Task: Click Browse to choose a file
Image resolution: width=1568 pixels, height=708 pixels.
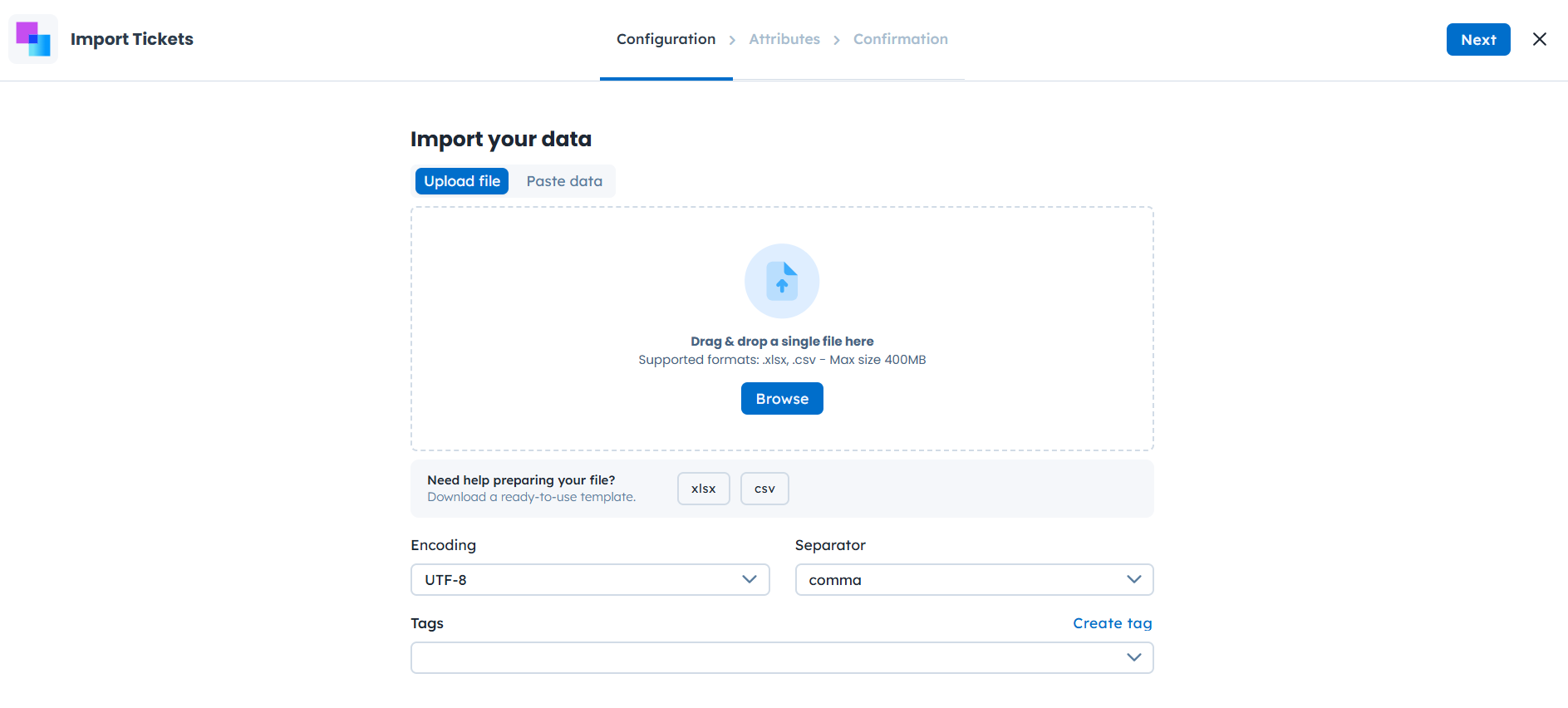Action: [782, 399]
